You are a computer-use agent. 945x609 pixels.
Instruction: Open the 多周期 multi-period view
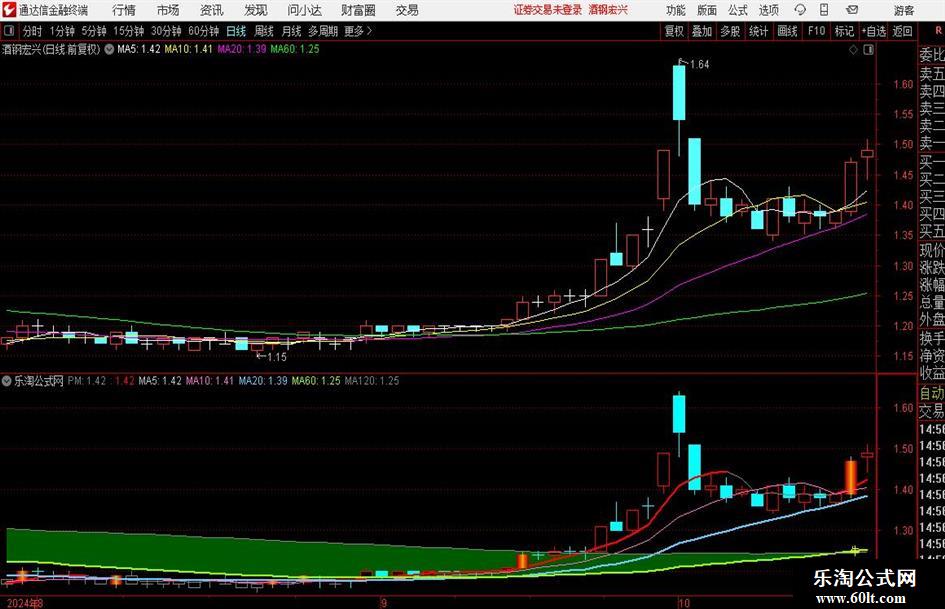tap(323, 31)
